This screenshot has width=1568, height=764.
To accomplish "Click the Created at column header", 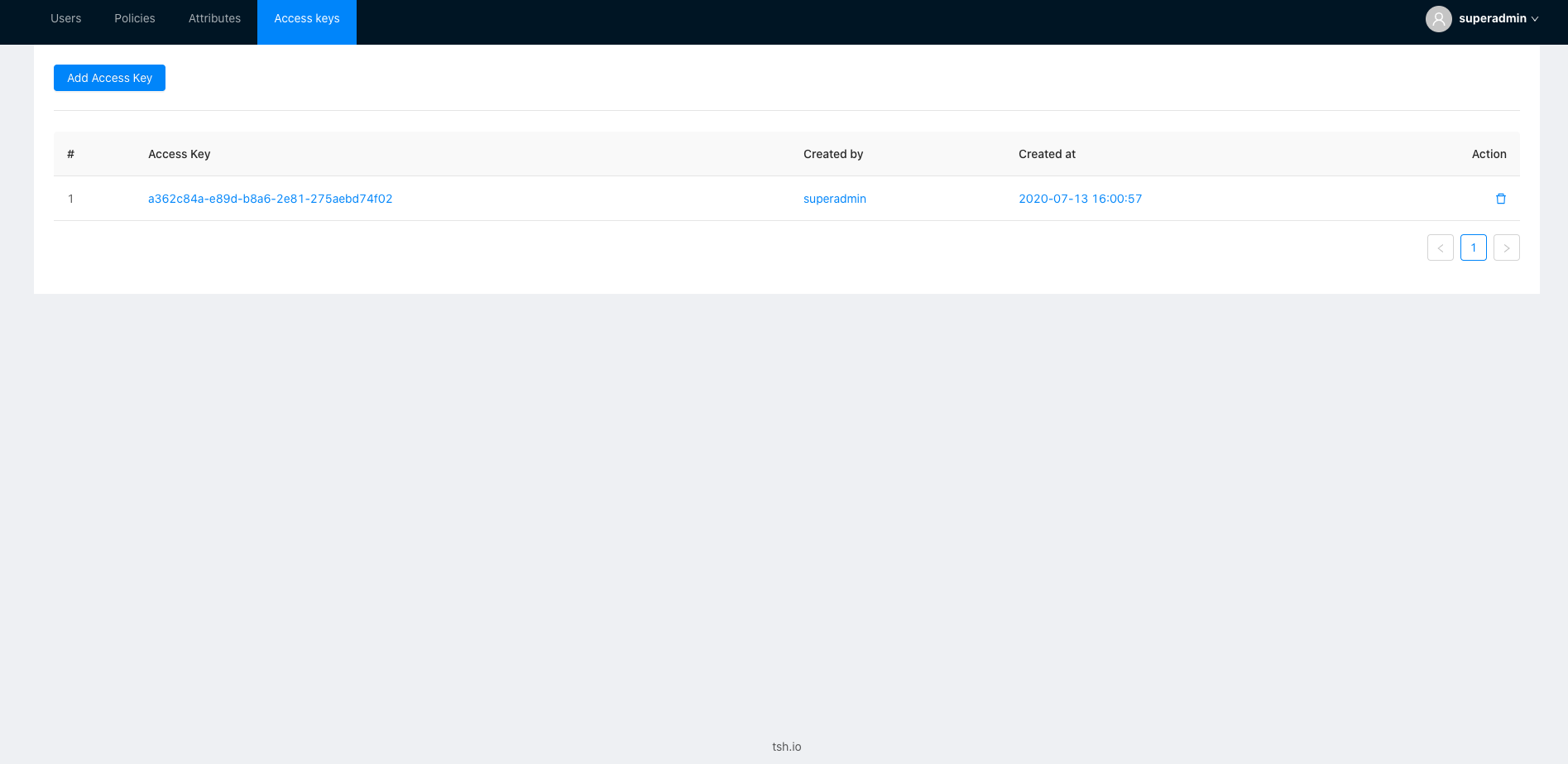I will coord(1047,154).
